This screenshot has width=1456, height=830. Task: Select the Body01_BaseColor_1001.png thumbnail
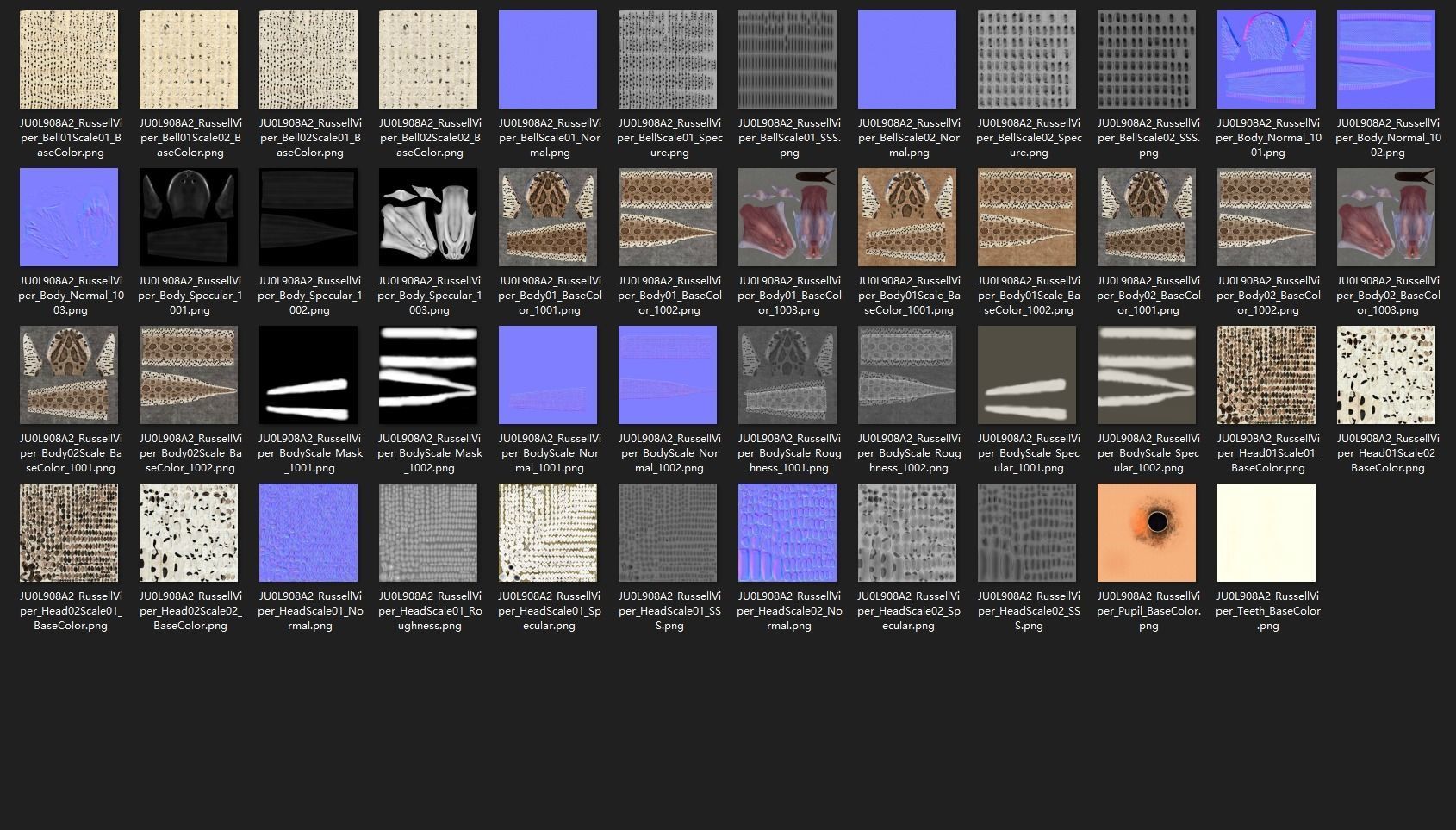(548, 217)
